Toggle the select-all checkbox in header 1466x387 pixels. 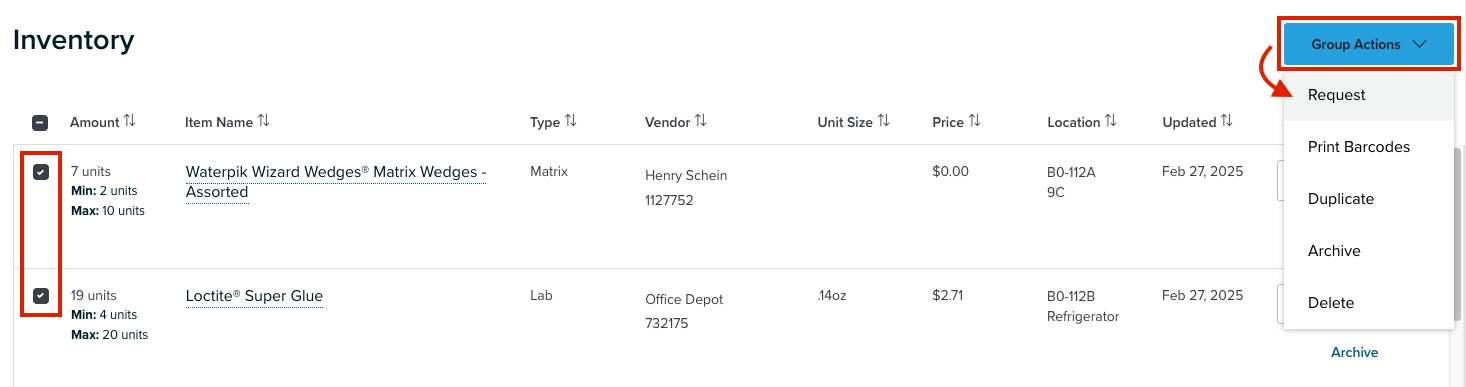point(40,123)
